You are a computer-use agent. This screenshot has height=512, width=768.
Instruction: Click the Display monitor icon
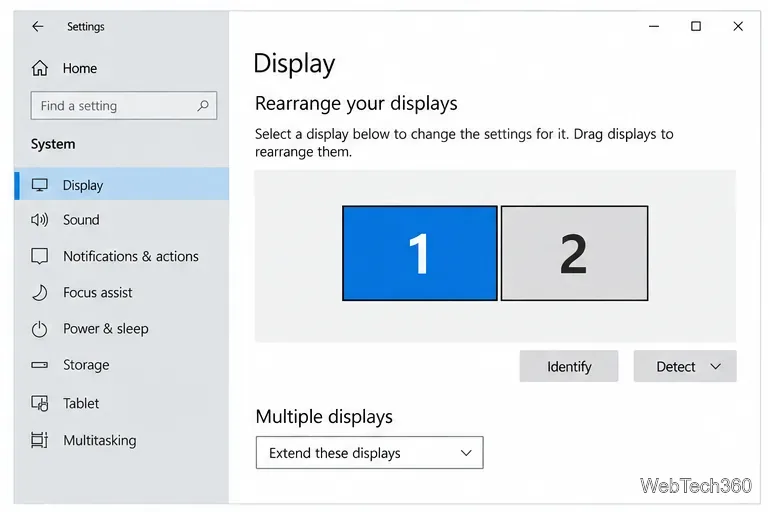point(40,185)
